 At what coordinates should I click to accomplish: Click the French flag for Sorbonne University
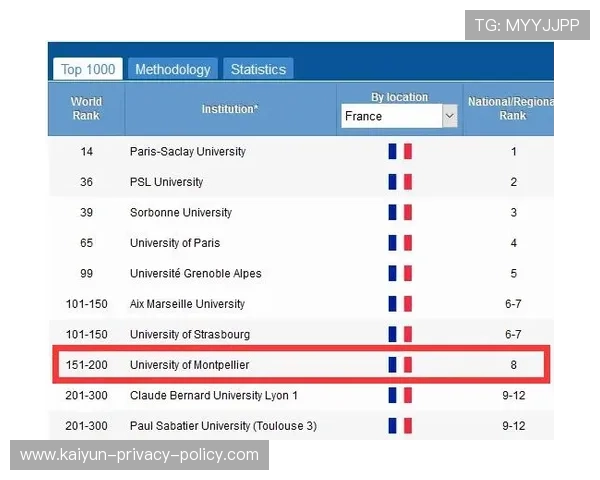click(400, 212)
